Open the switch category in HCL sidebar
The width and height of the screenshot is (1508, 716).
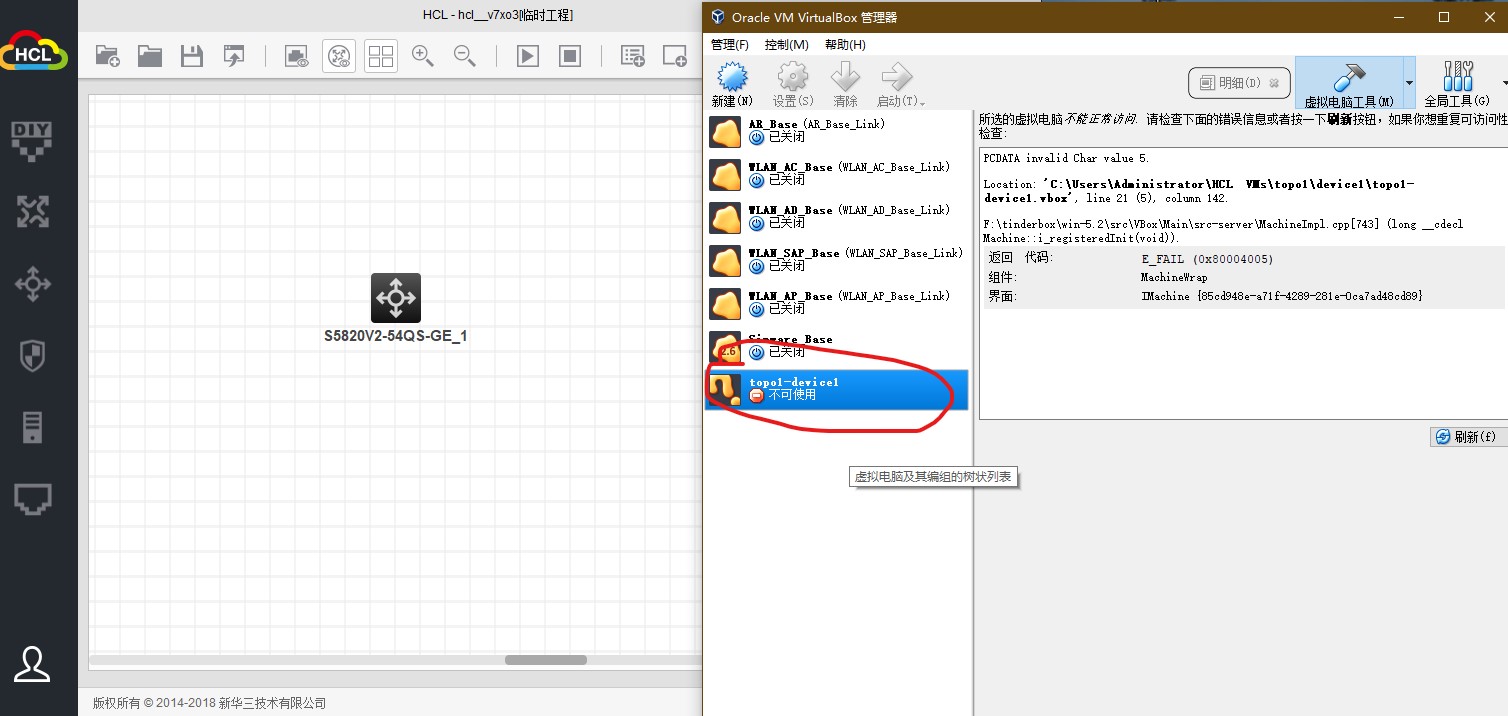[33, 284]
